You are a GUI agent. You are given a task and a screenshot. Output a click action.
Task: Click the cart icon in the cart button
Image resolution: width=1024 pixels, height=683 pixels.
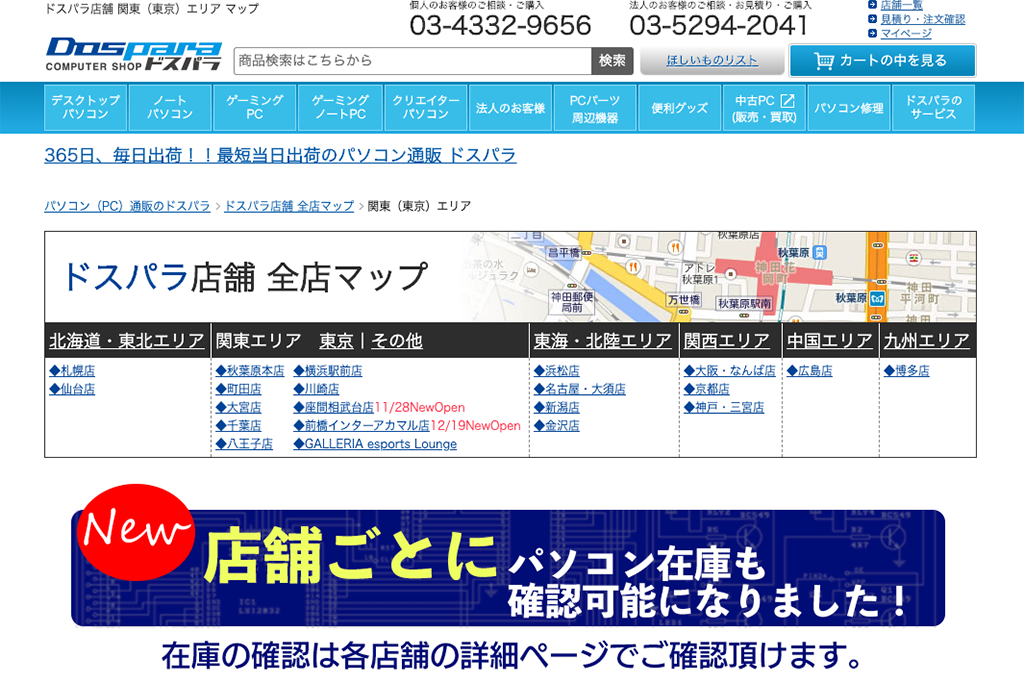point(824,61)
